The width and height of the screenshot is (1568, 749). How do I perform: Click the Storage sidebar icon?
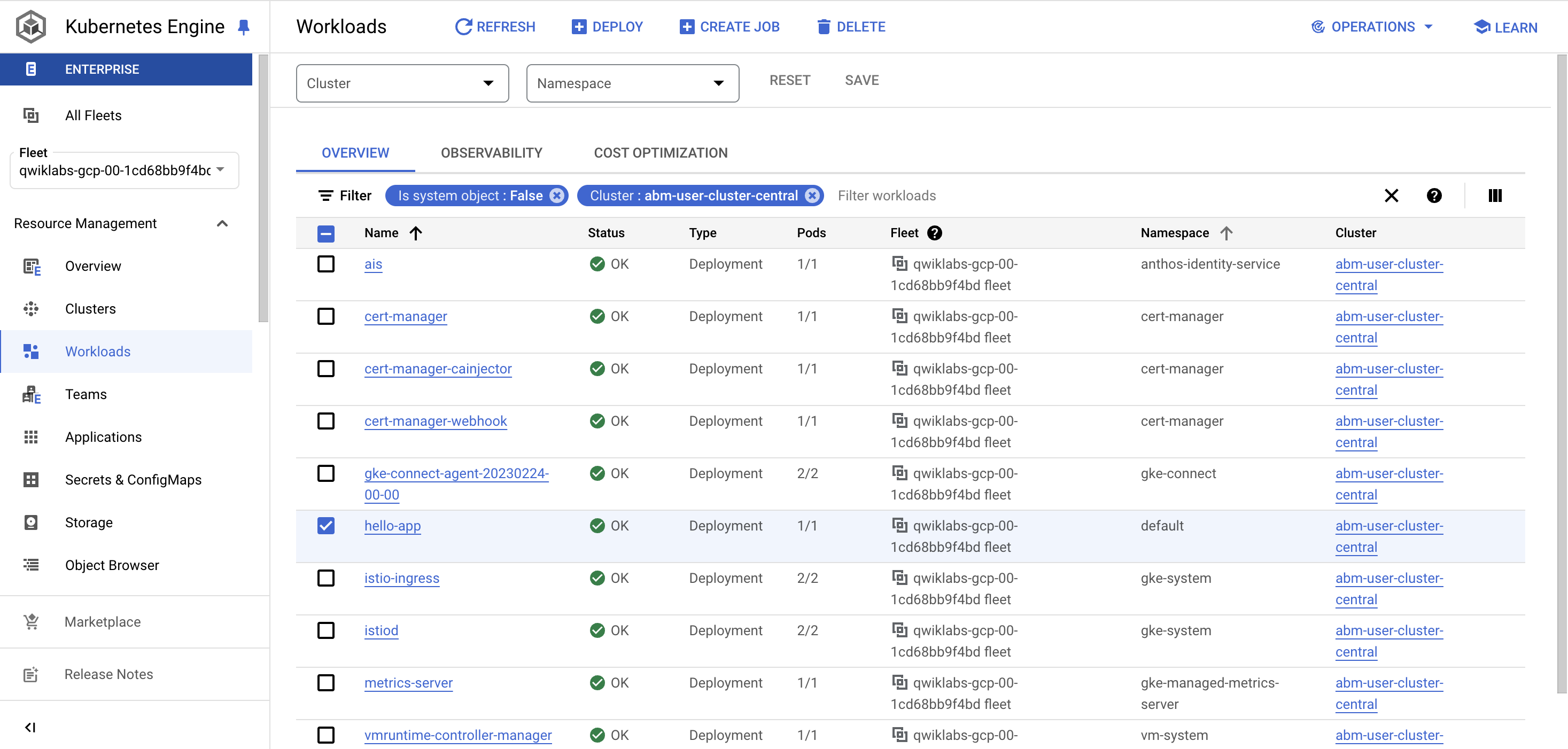31,522
